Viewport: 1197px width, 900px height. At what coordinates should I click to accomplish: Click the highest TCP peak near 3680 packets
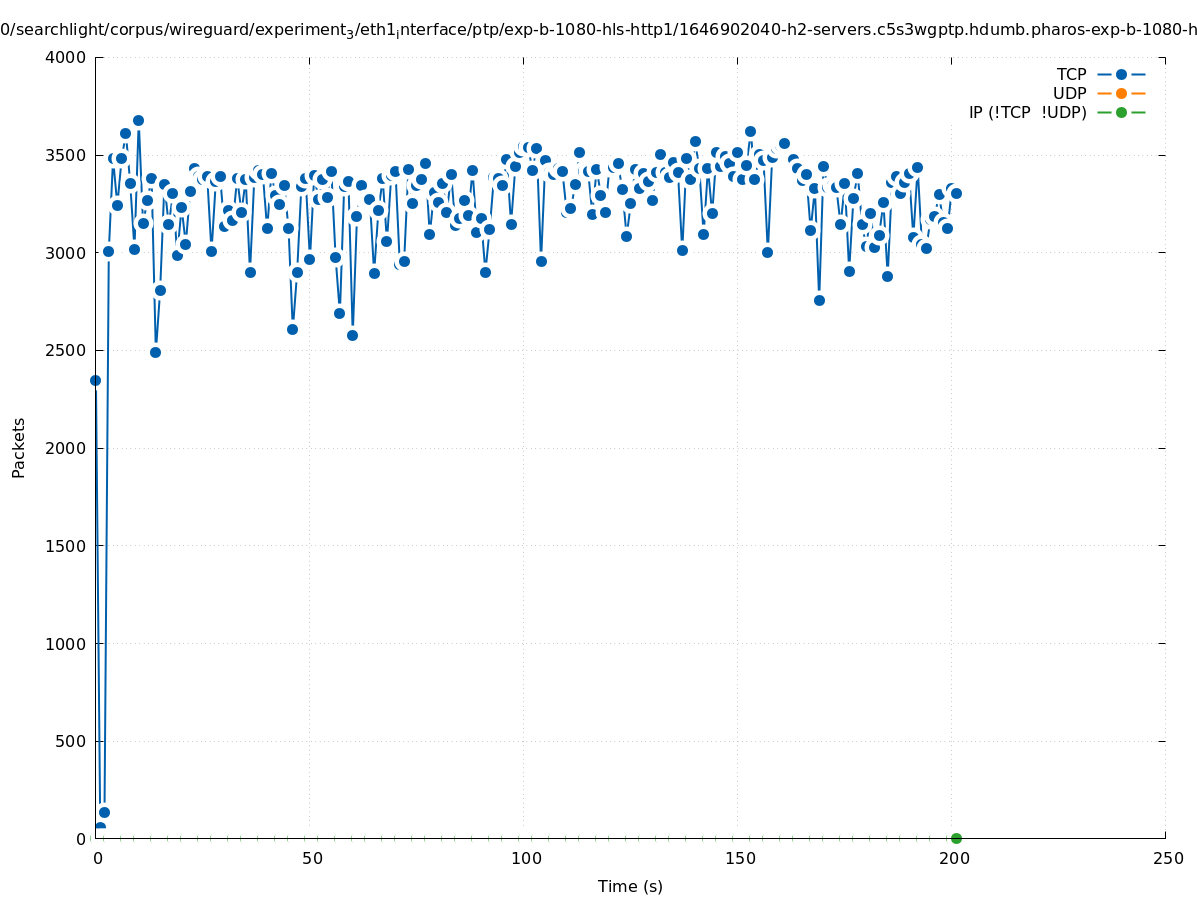138,120
